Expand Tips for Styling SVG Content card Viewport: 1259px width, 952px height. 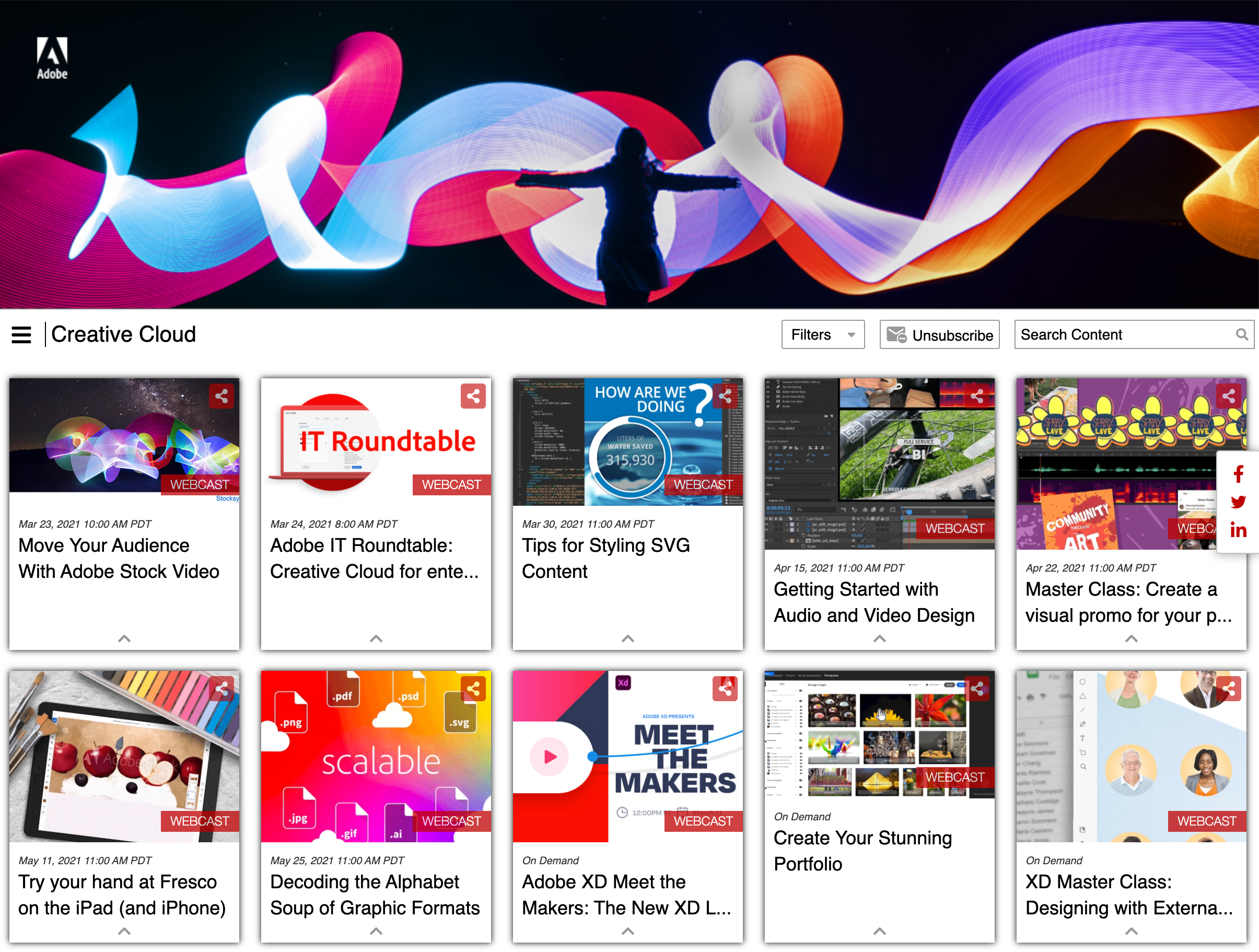coord(628,639)
